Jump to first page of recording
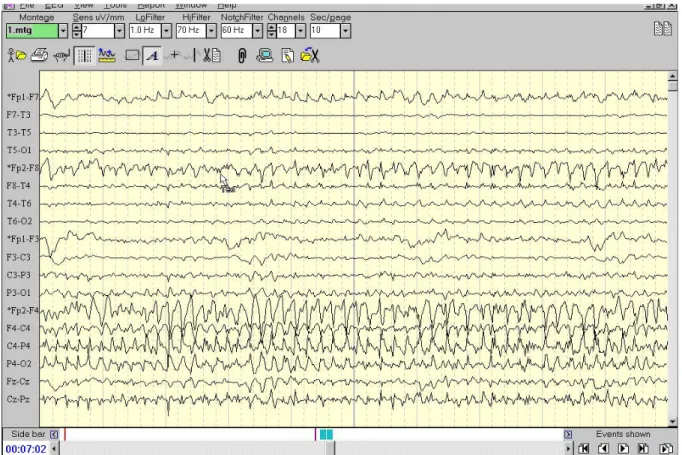This screenshot has height=455, width=682. coord(584,448)
